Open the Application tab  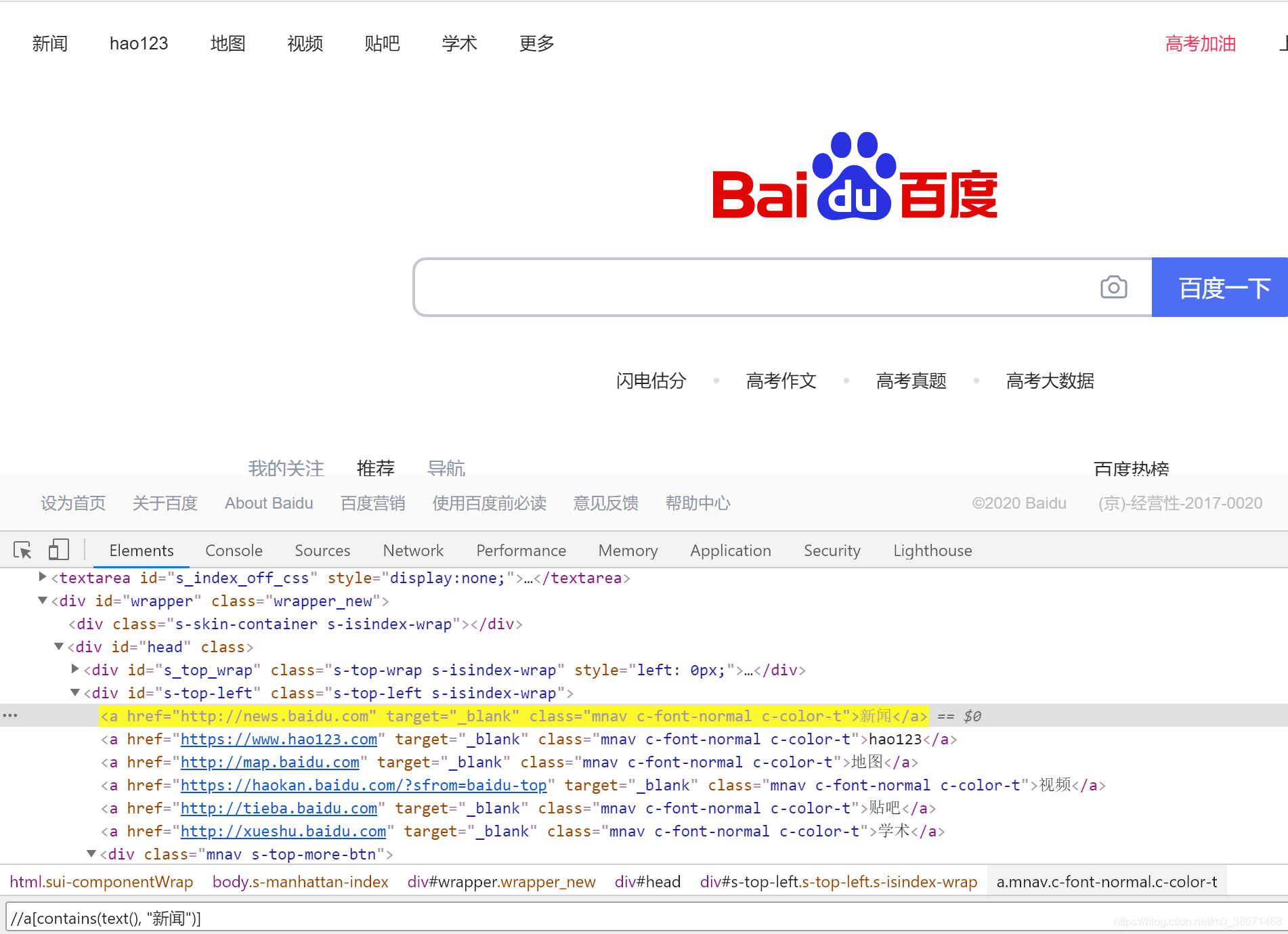[x=731, y=550]
